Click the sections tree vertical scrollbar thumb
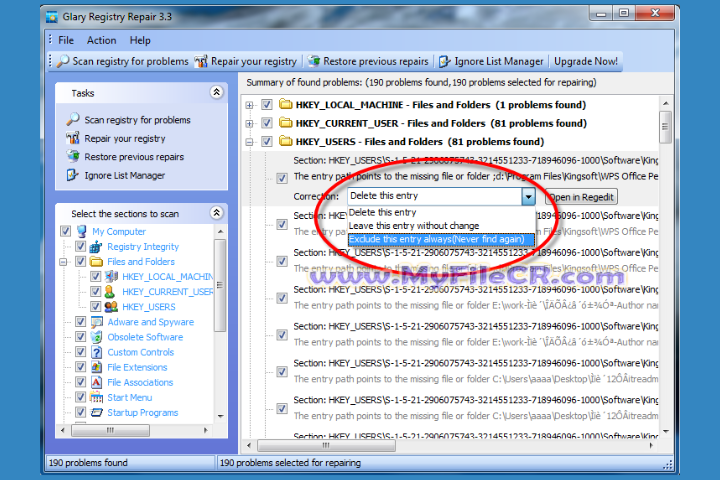Screen dimensions: 720x480 (x=220, y=285)
